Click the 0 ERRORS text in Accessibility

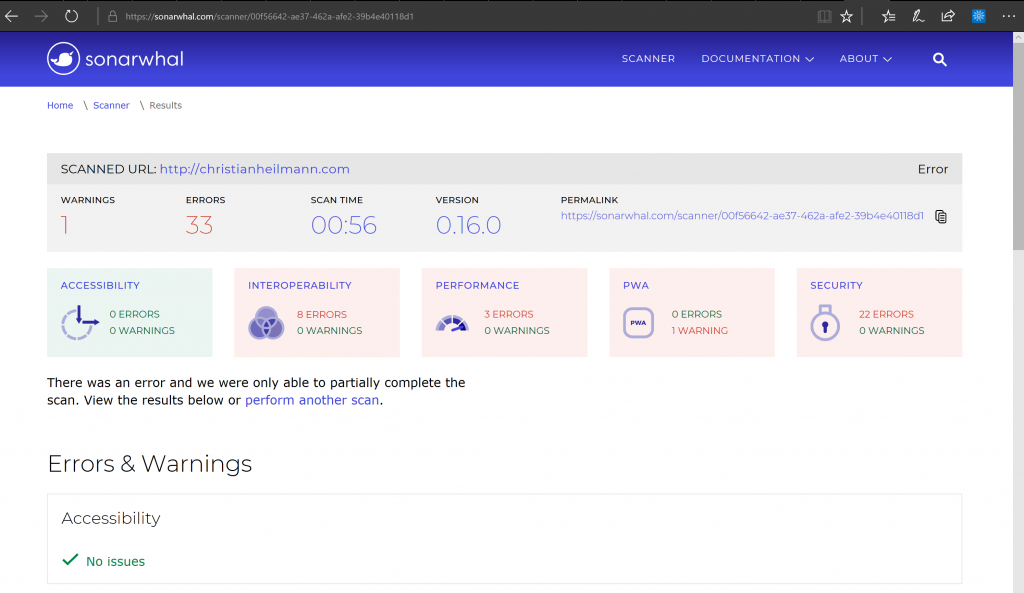pos(135,314)
